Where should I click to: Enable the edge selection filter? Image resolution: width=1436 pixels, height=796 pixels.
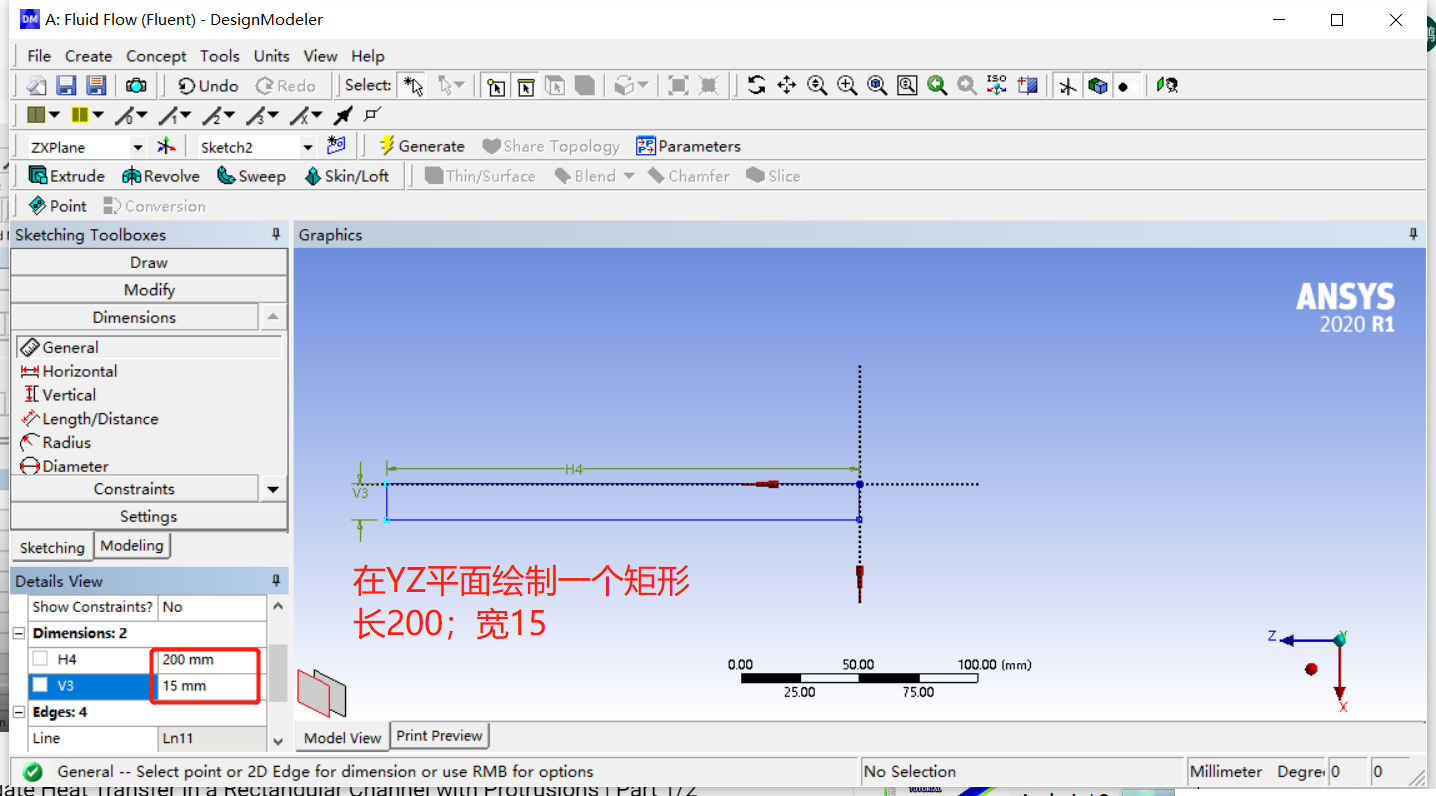pos(526,86)
